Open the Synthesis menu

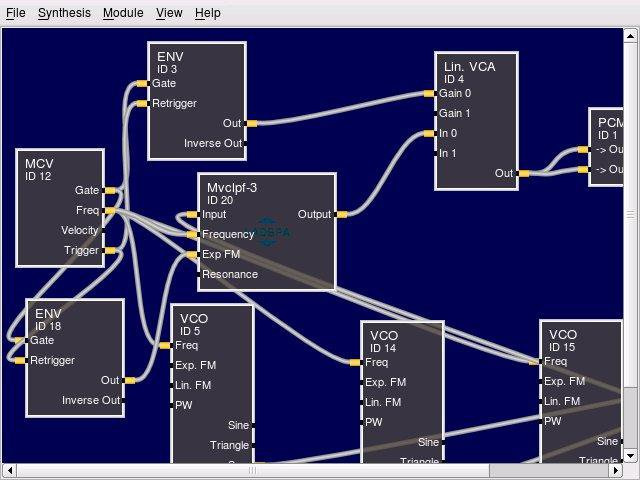(x=64, y=13)
